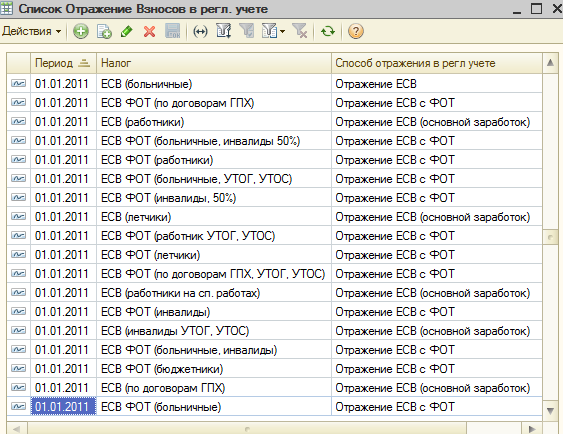Screen dimensions: 563x434
Task: Click Отражение ЕСВ с ФОТ for ЕСВ ФОТ (бюджетники)
Action: point(437,369)
